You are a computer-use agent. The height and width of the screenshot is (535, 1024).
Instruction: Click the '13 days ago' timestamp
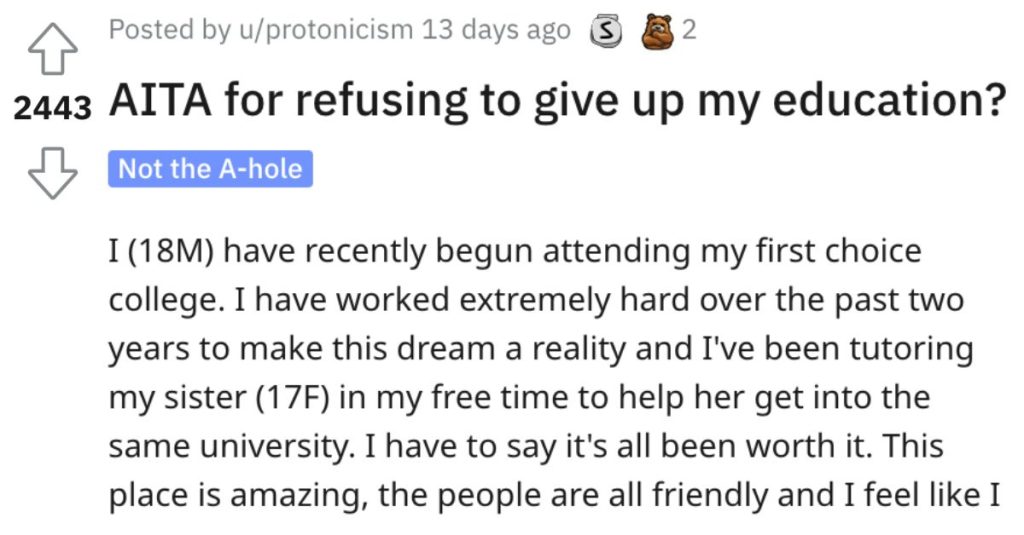tap(496, 30)
